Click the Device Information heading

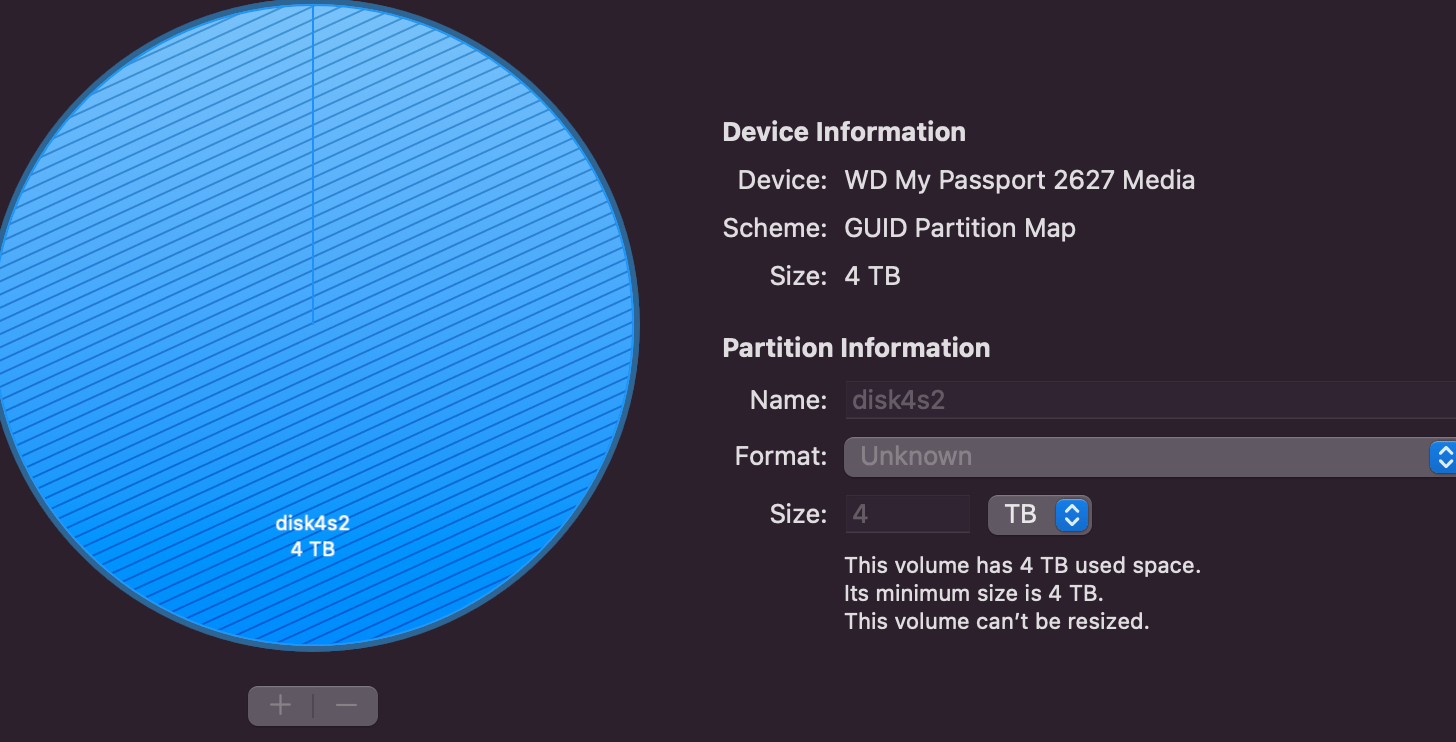coord(843,131)
